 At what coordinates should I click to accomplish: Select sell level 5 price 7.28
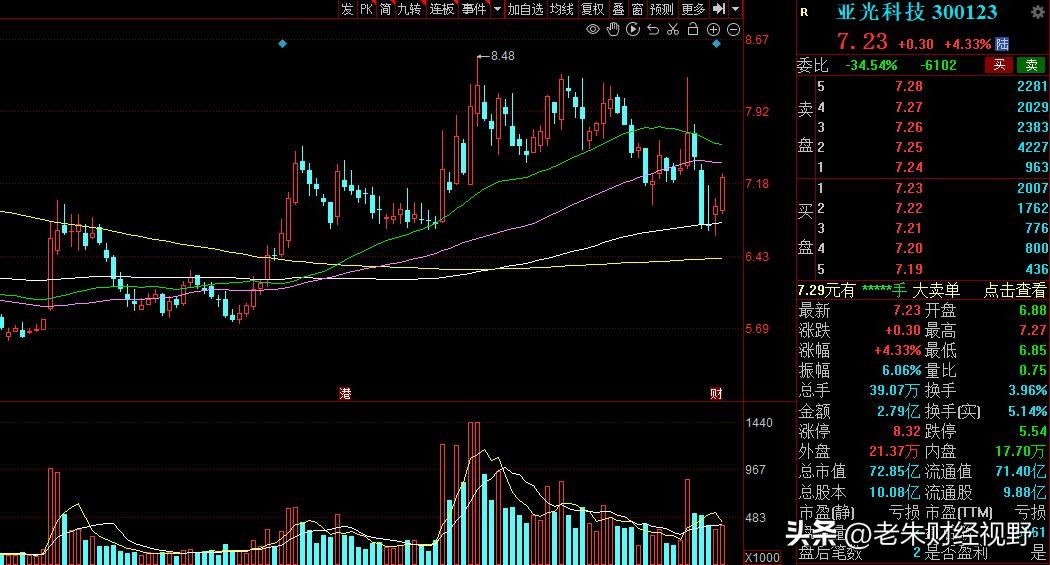pyautogui.click(x=909, y=86)
